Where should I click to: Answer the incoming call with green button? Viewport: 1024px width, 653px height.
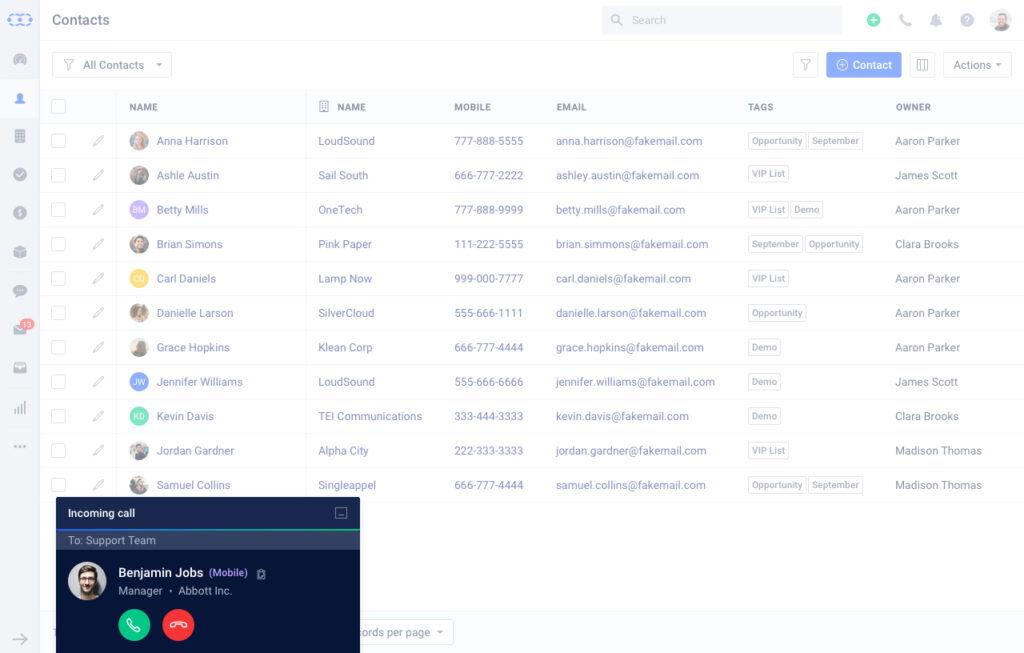pyautogui.click(x=134, y=625)
